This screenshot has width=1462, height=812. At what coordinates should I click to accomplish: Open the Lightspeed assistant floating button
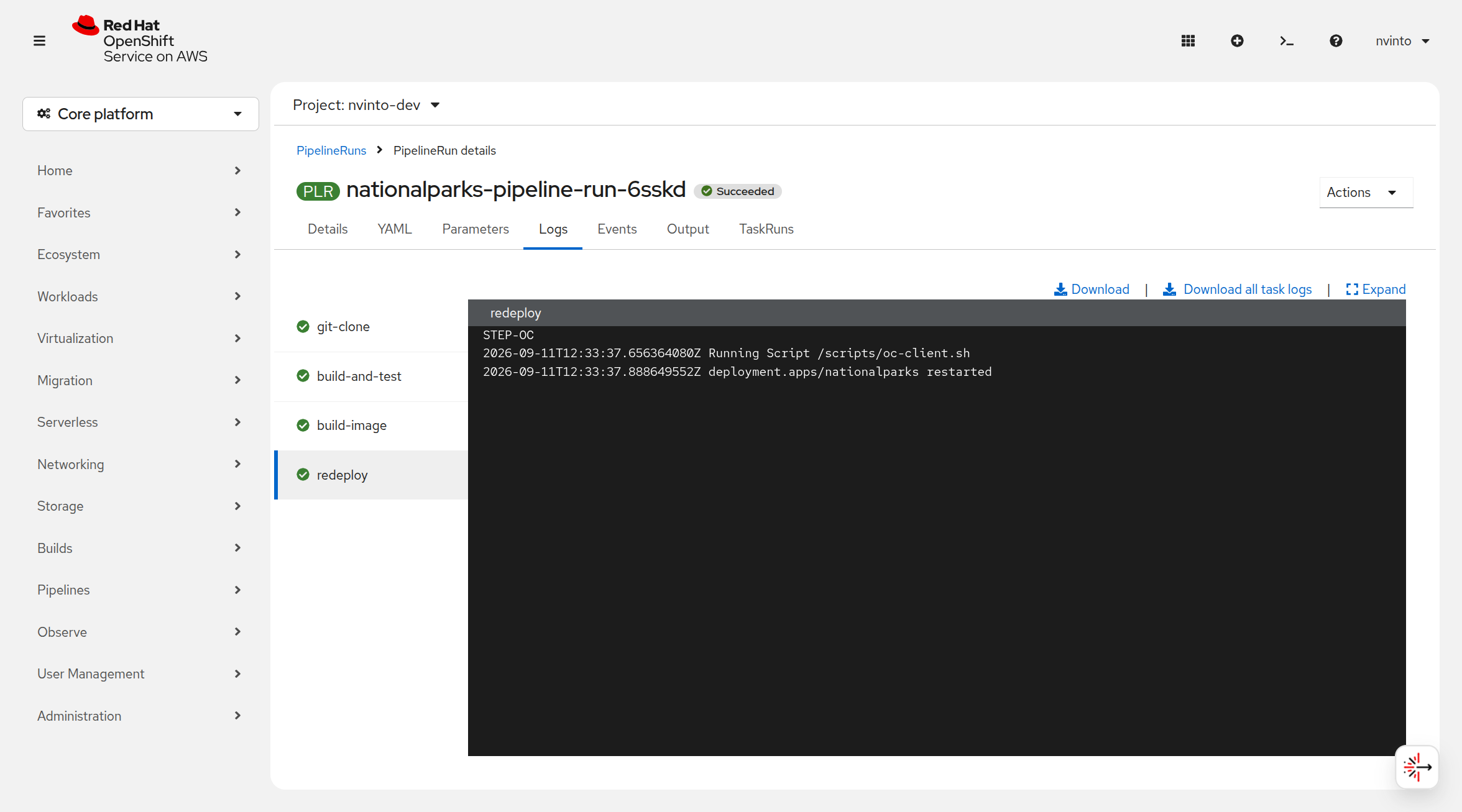[1417, 767]
